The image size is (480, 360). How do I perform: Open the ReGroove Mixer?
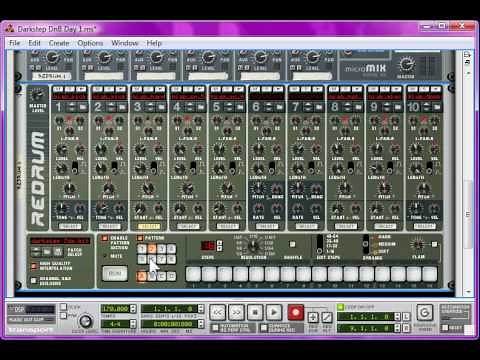(x=425, y=313)
